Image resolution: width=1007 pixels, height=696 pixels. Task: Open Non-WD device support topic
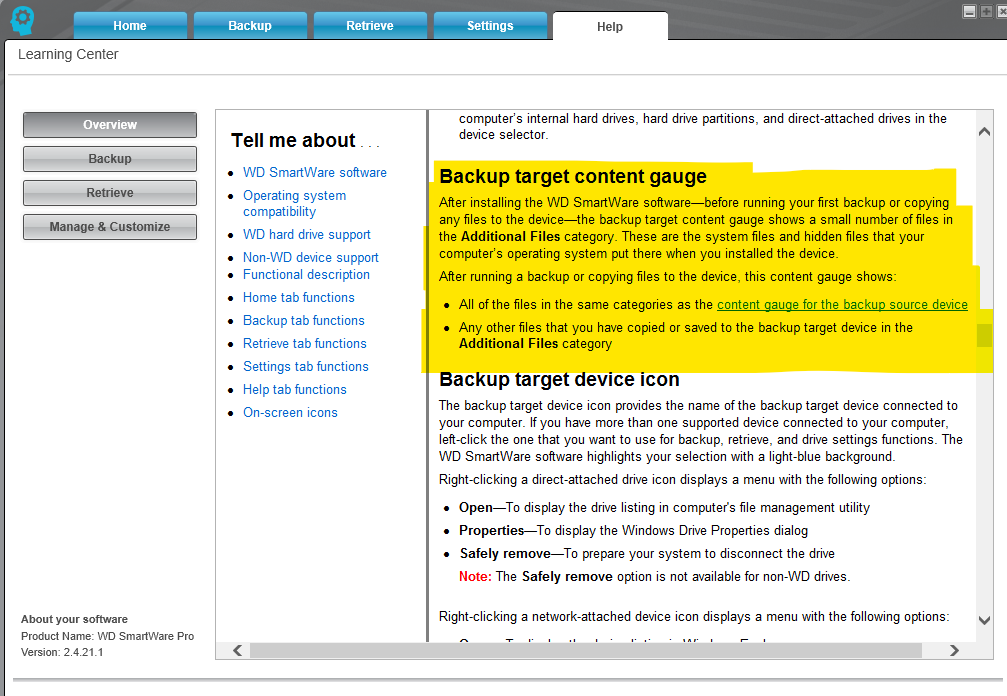point(310,257)
